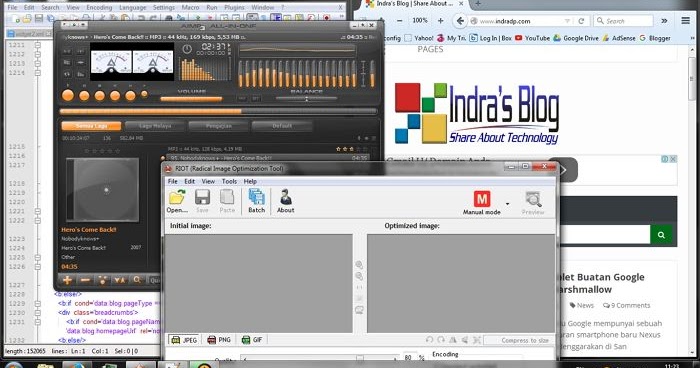Open the About icon in RIOT
The image size is (700, 368).
[286, 197]
